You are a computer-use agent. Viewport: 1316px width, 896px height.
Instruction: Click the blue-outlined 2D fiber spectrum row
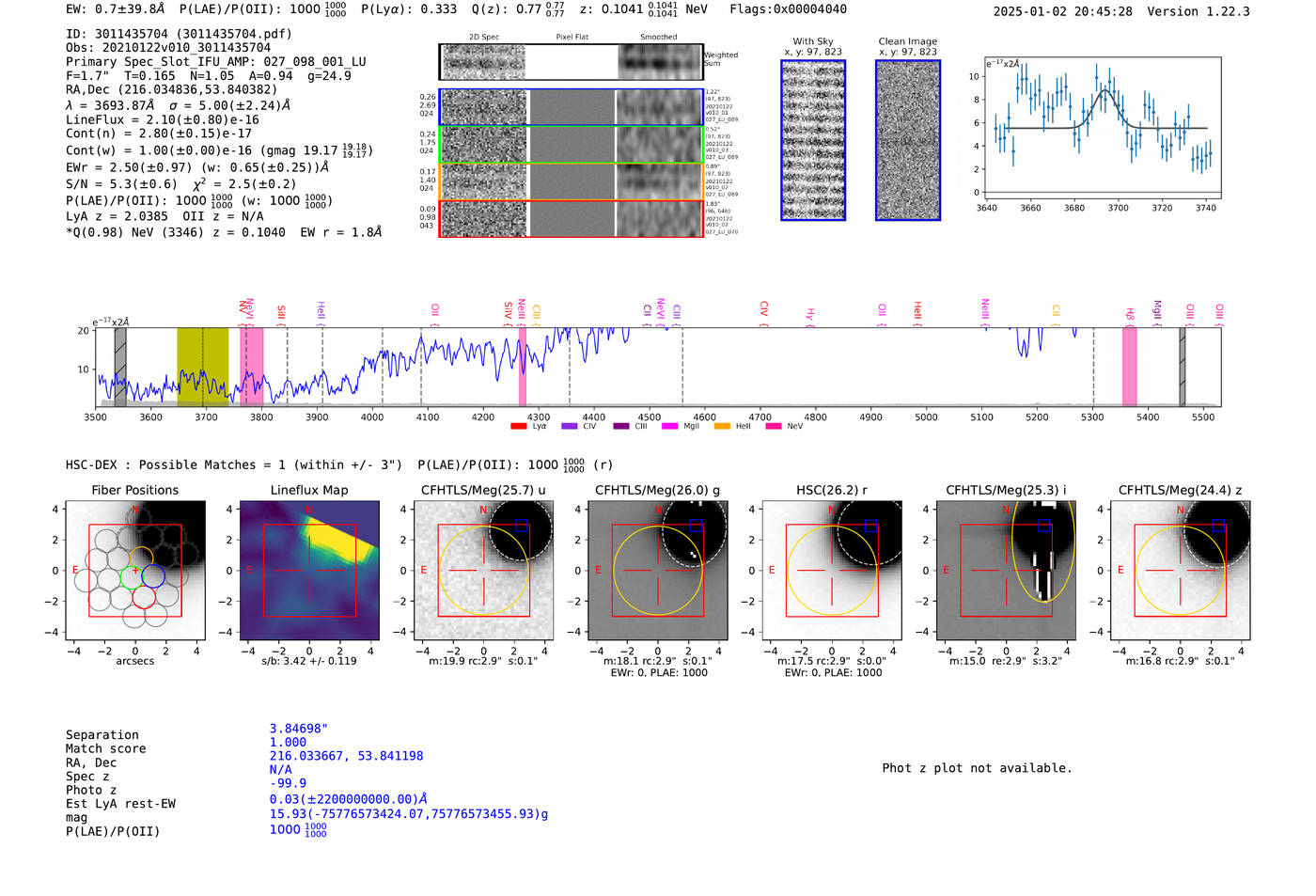tap(571, 107)
